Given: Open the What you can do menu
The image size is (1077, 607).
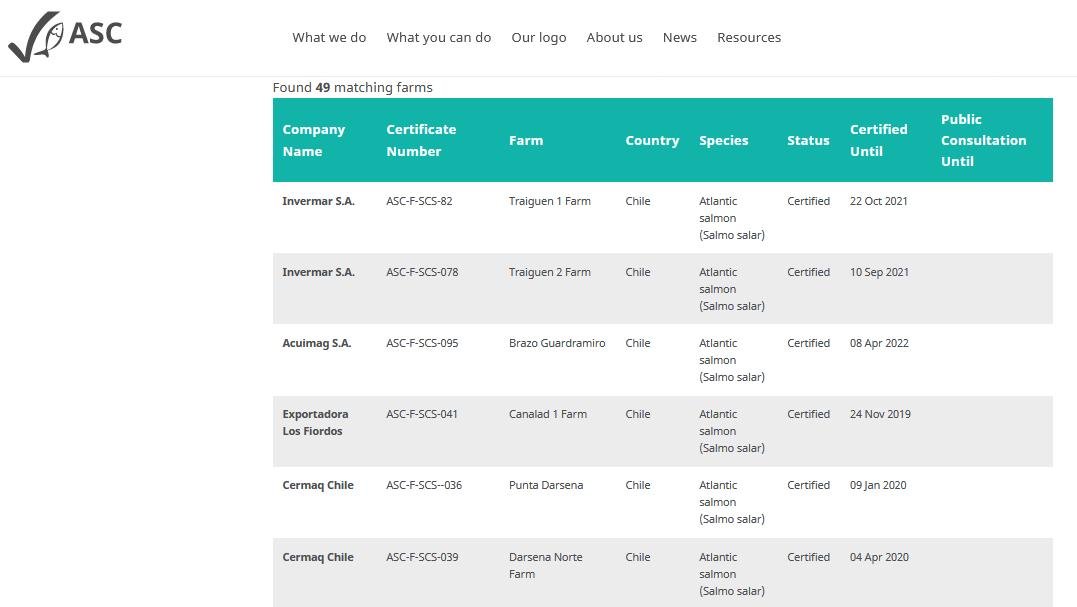Looking at the screenshot, I should point(439,37).
